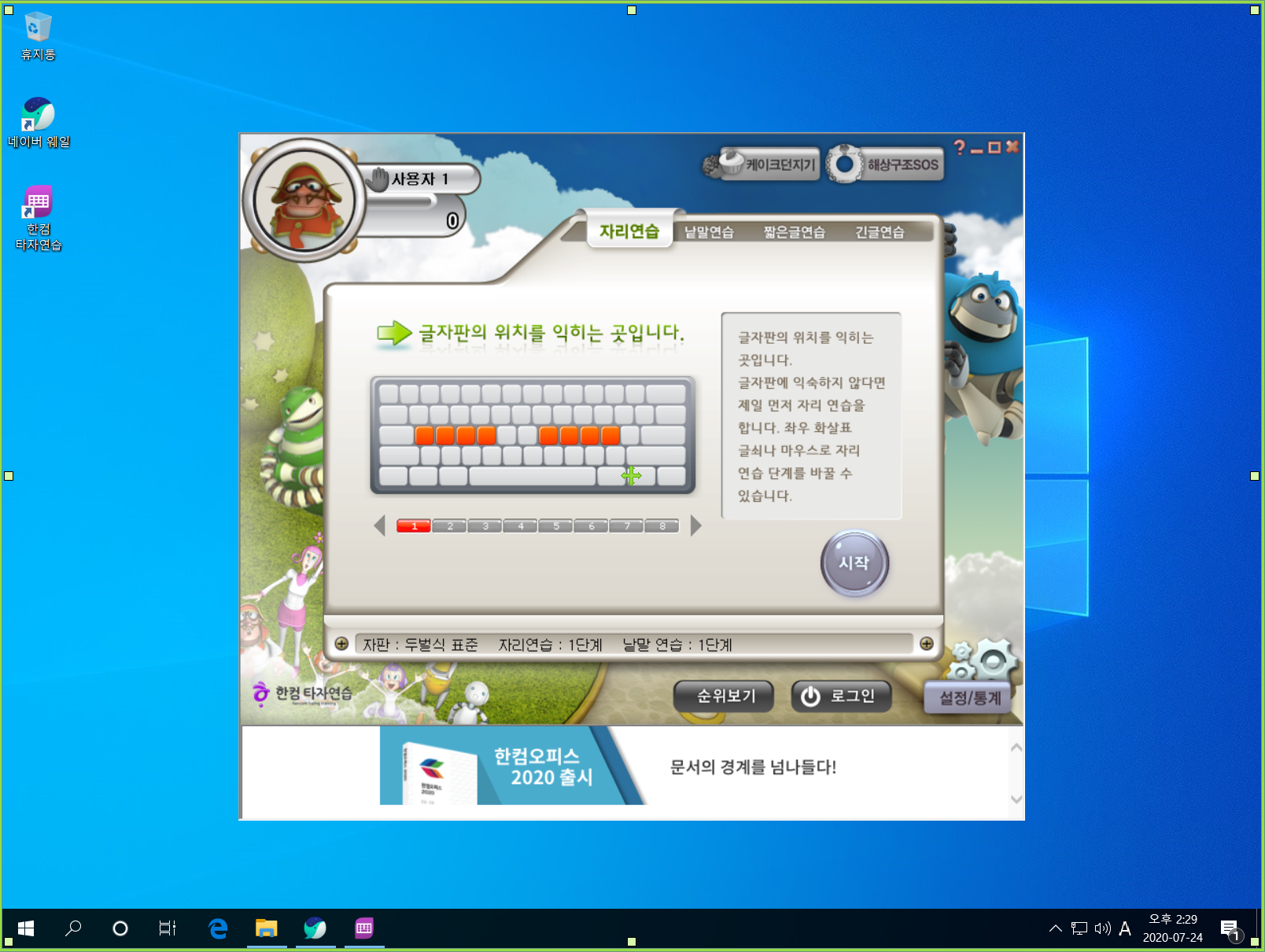Image resolution: width=1265 pixels, height=952 pixels.
Task: Open the notification center icon
Action: [1230, 929]
